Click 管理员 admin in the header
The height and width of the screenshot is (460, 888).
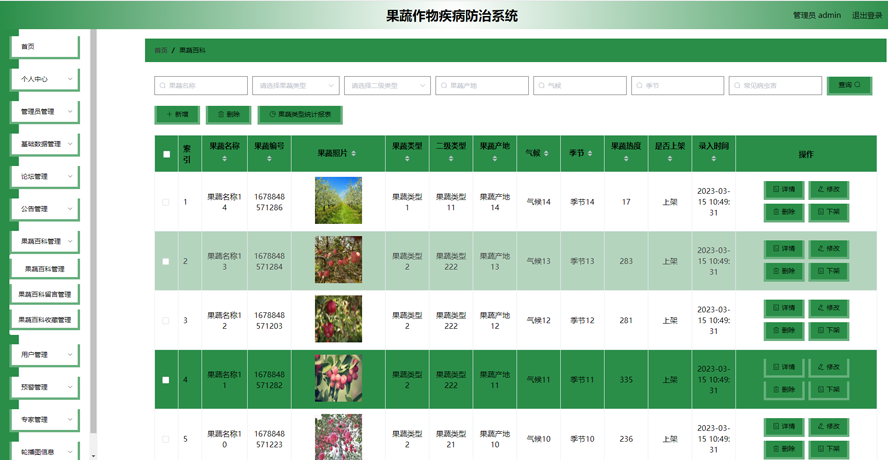click(x=817, y=15)
